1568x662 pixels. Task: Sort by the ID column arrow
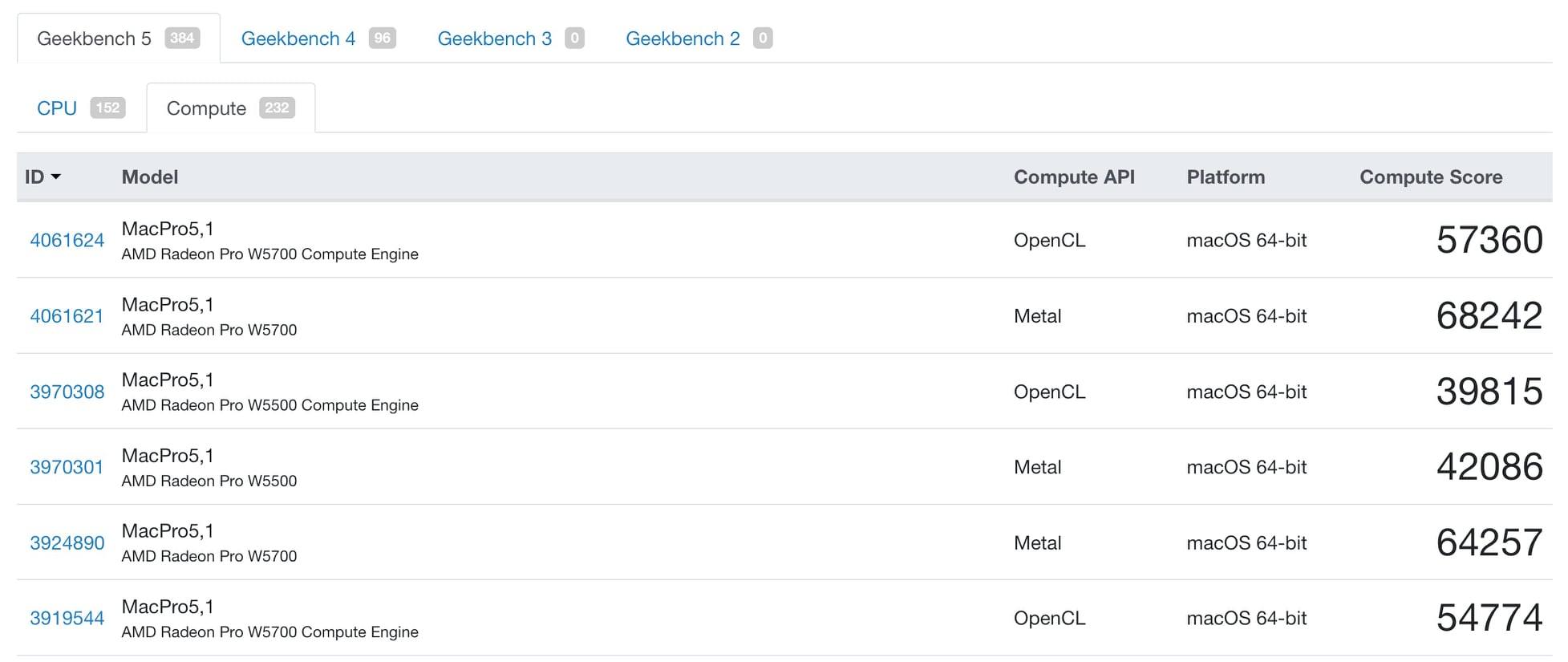point(55,177)
